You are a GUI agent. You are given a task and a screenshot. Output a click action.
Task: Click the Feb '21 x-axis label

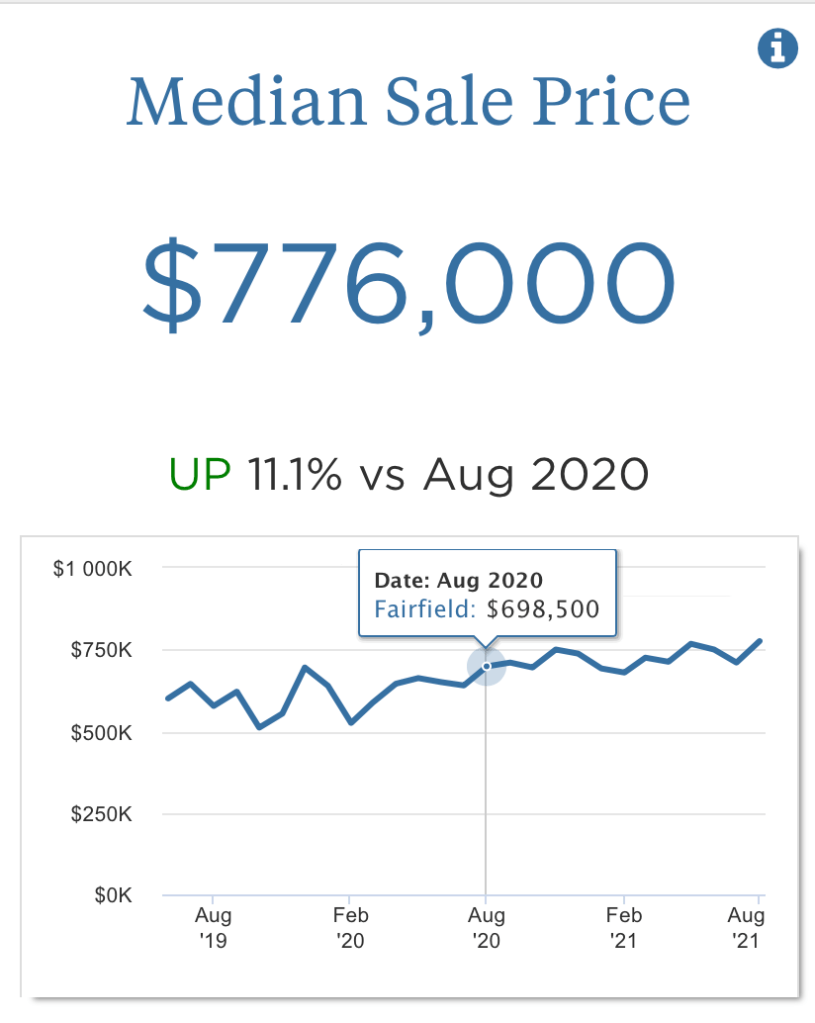[624, 928]
